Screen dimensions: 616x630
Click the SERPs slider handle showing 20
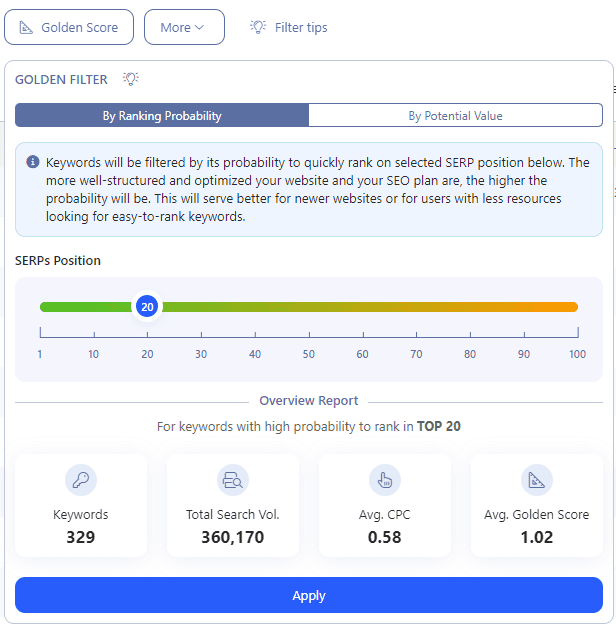pos(147,307)
